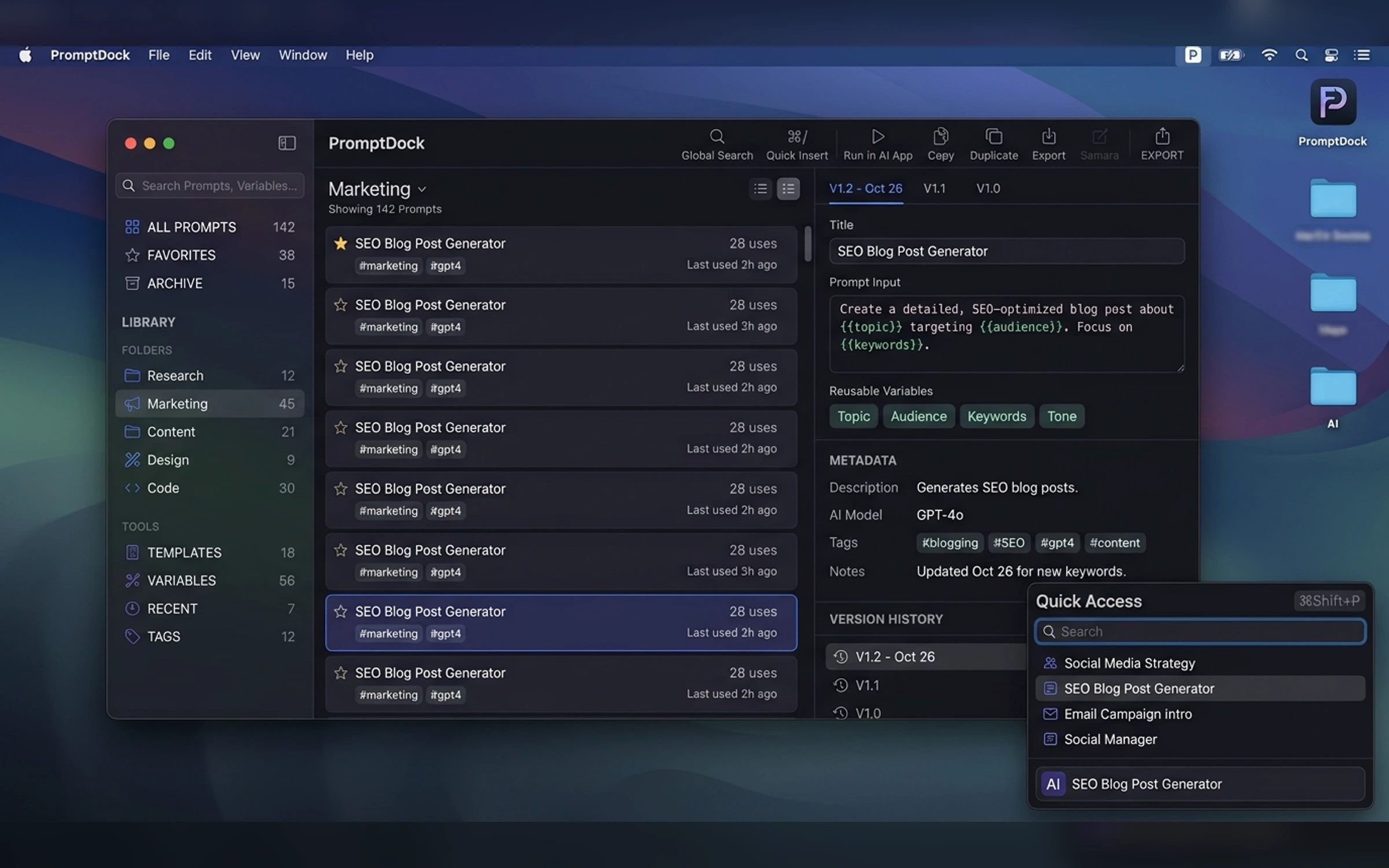Click the prompt list scrollbar
The image size is (1389, 868).
(808, 244)
